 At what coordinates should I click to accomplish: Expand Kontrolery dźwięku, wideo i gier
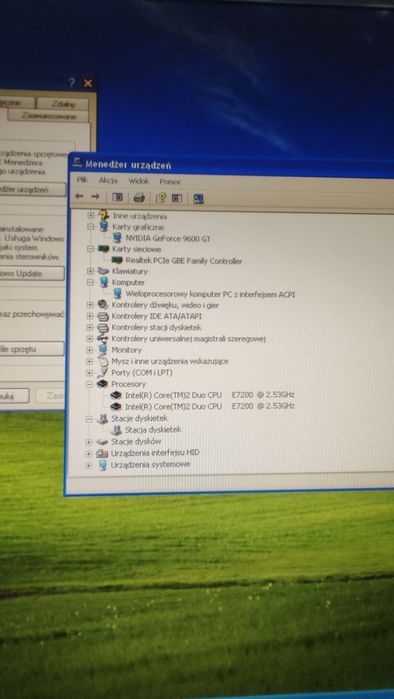click(x=90, y=305)
